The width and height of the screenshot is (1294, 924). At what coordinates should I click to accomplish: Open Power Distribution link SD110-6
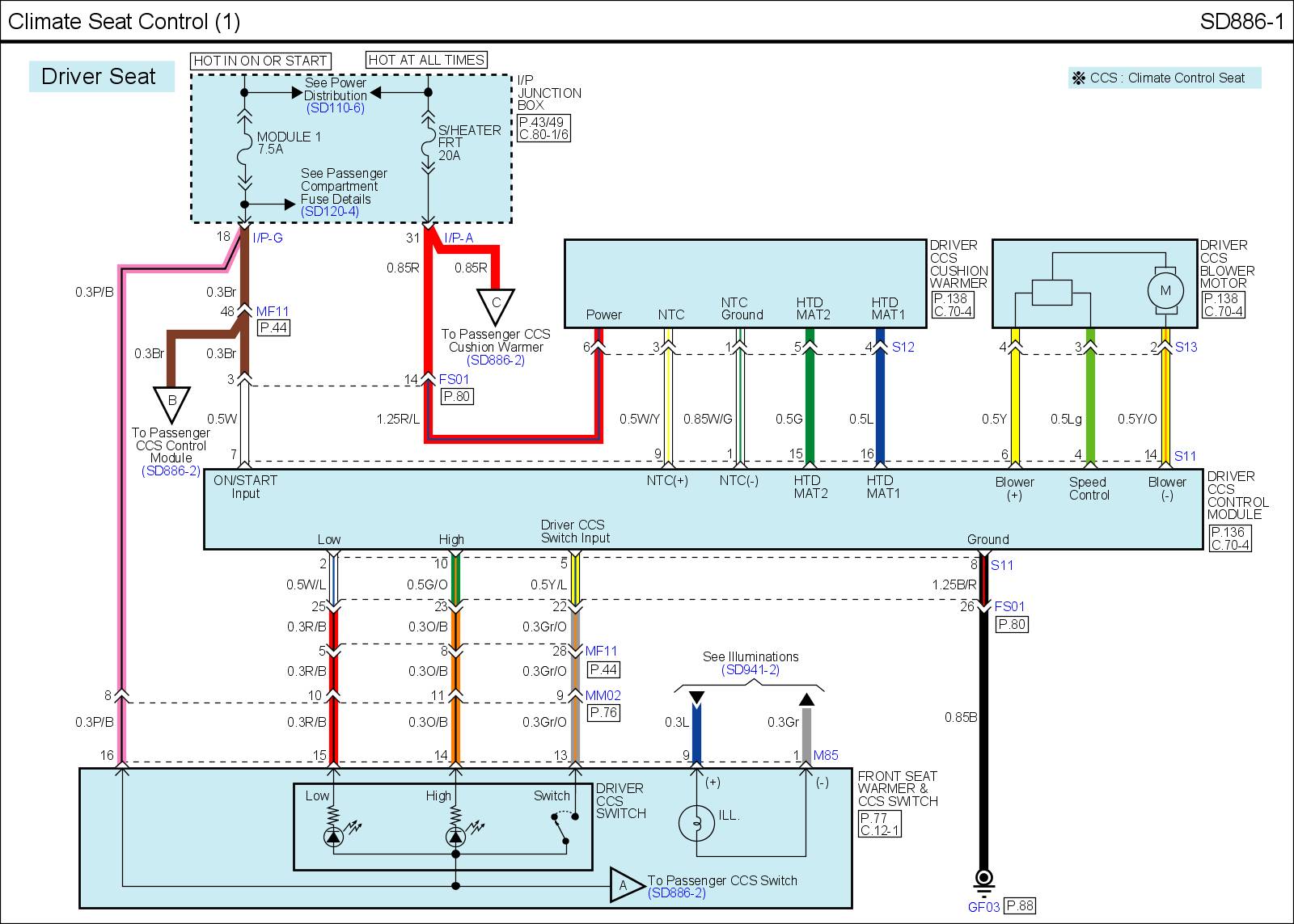click(335, 108)
